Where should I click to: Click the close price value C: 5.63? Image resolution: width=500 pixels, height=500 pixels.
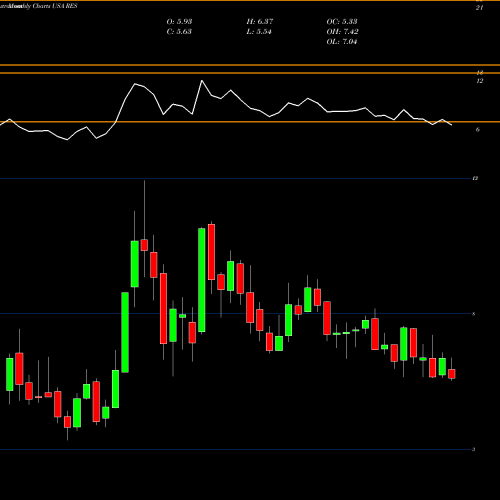pos(179,31)
